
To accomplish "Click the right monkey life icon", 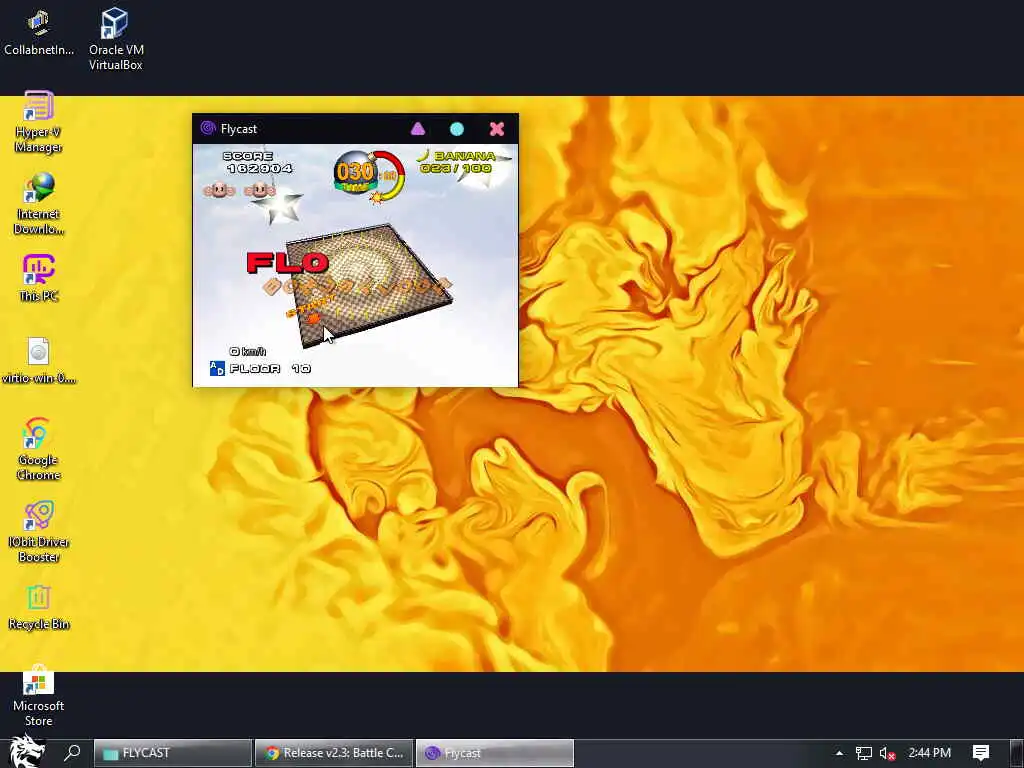I will pos(259,190).
